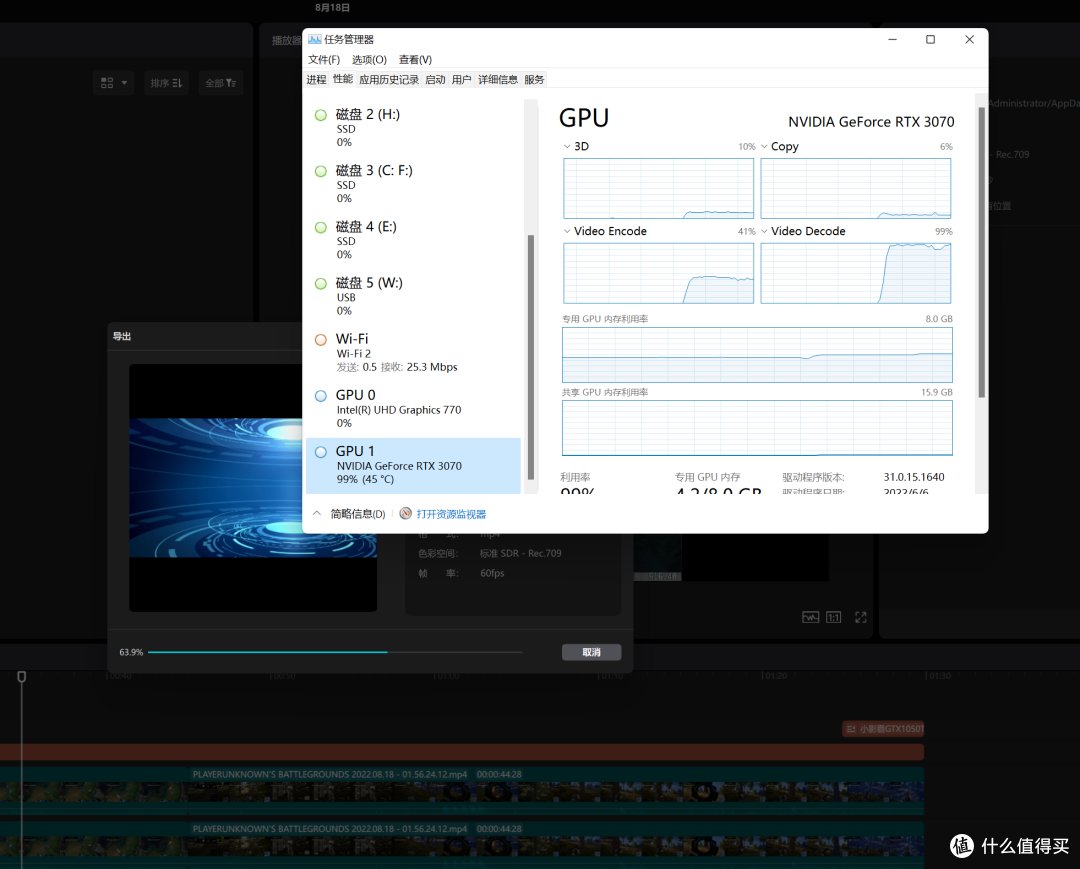The image size is (1080, 869).
Task: Click the waveform scope icon in player
Action: [810, 618]
